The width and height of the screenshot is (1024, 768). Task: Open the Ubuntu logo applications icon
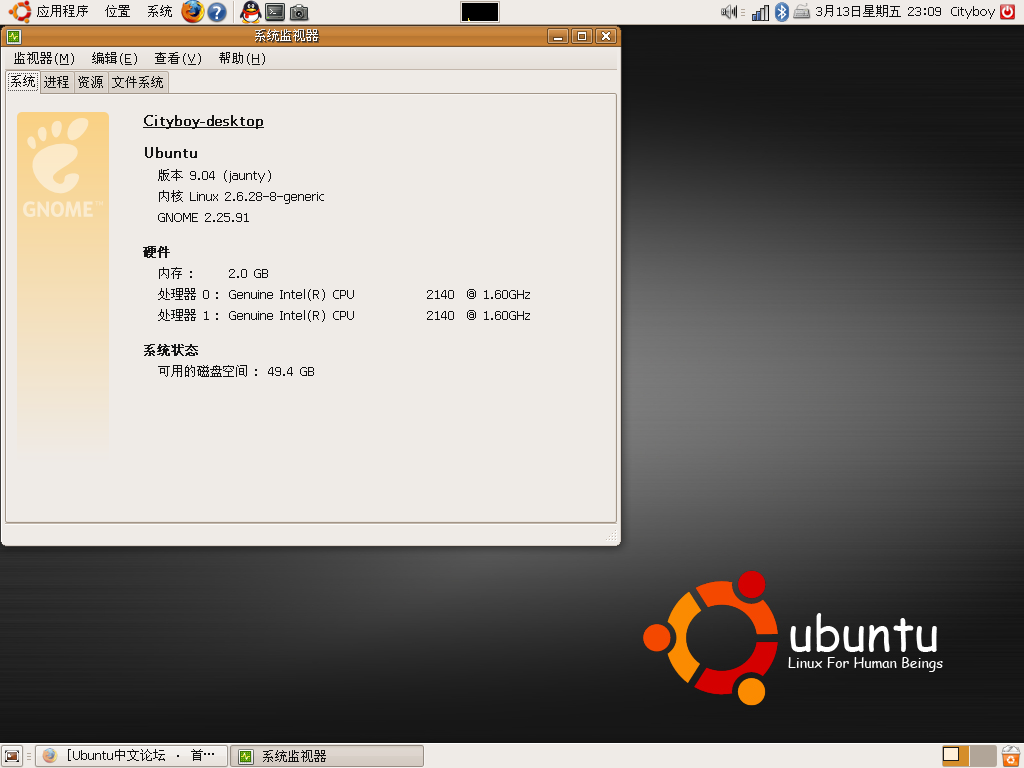[20, 11]
